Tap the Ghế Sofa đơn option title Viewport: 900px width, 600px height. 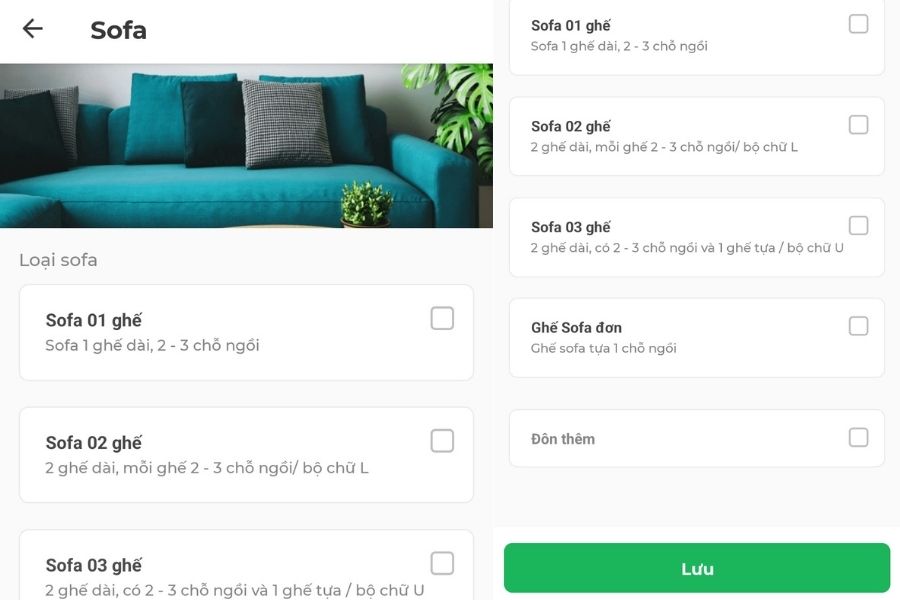click(576, 327)
